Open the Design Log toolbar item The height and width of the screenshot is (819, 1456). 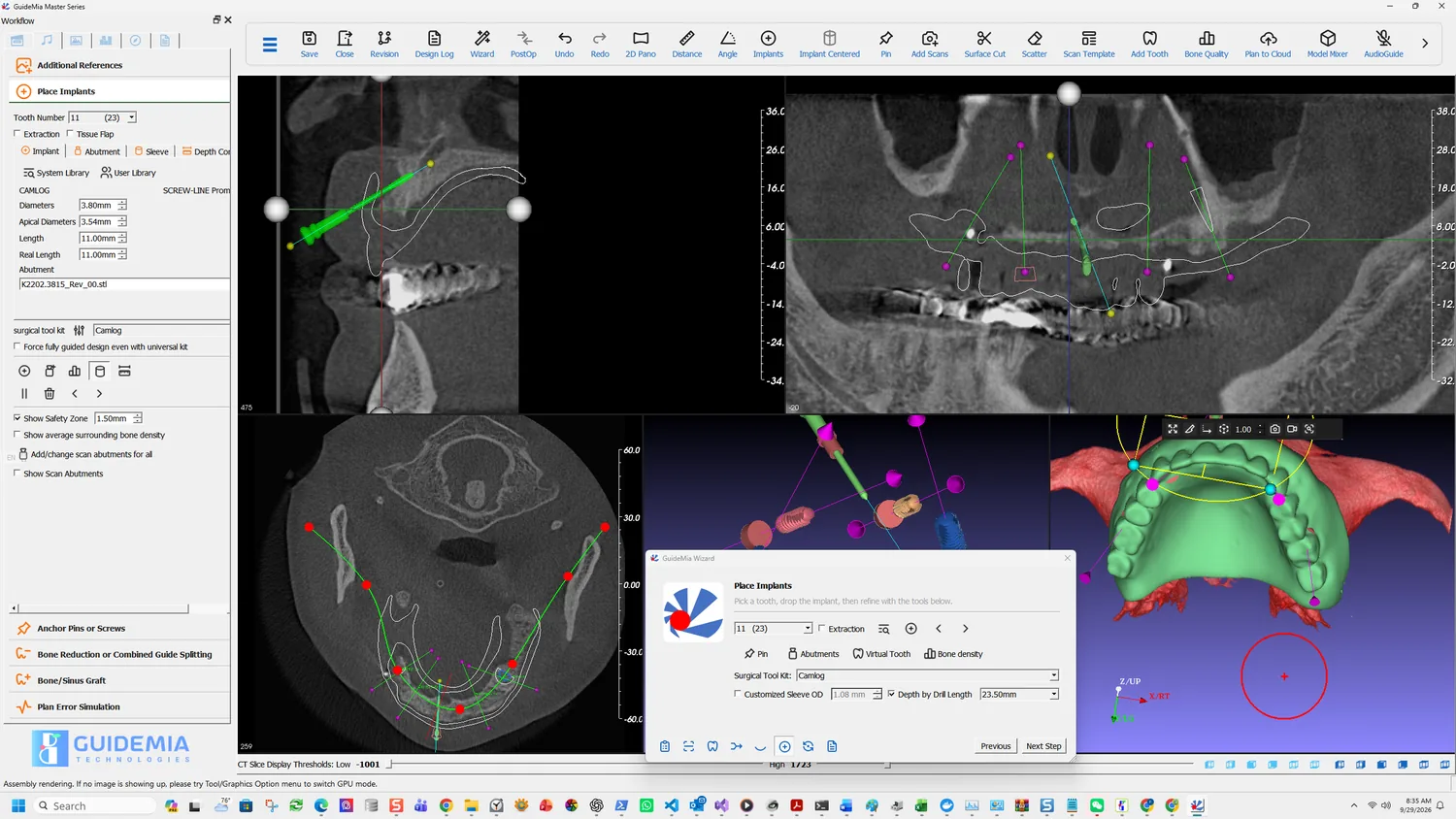(434, 44)
